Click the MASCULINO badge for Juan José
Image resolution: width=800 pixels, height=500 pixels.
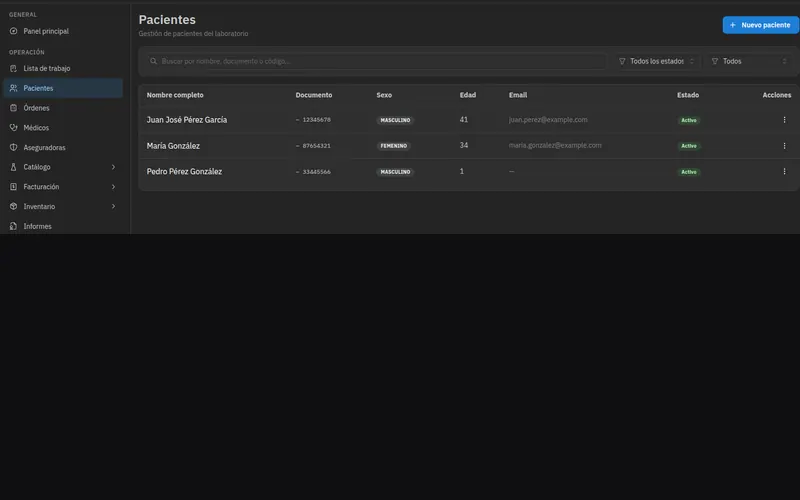point(395,120)
